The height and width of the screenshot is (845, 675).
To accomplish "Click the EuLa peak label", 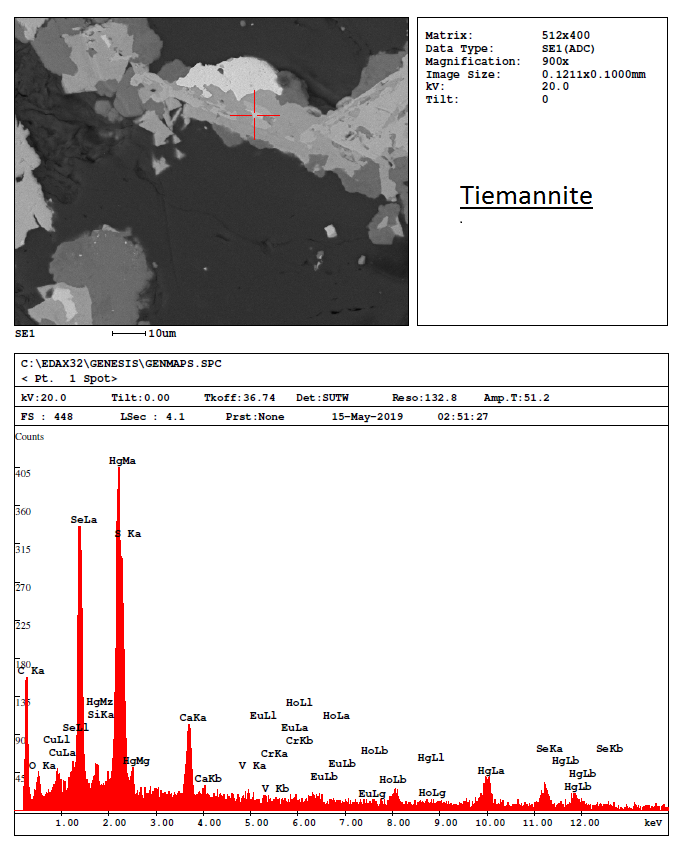I will pyautogui.click(x=295, y=728).
